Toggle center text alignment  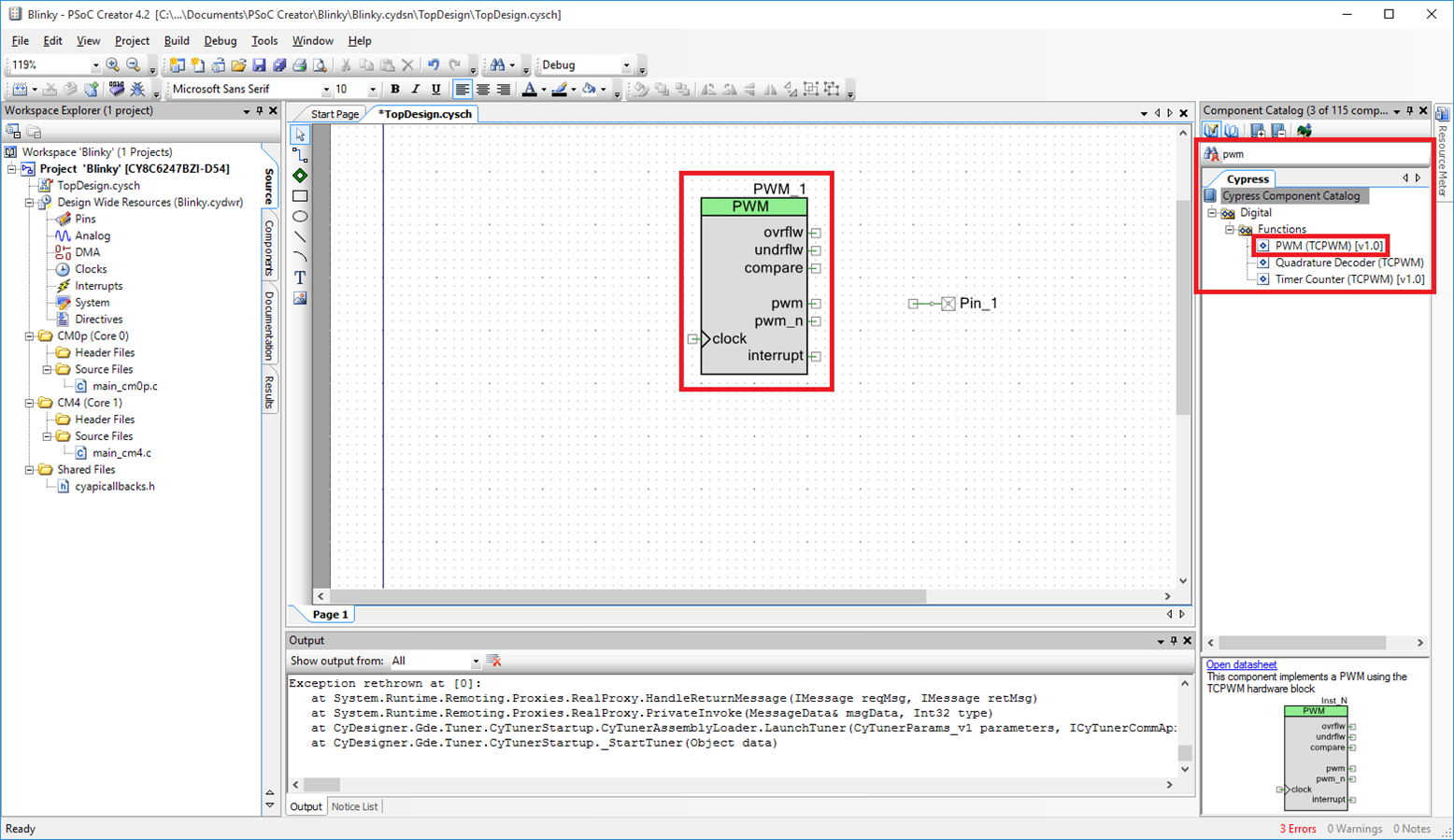(483, 90)
